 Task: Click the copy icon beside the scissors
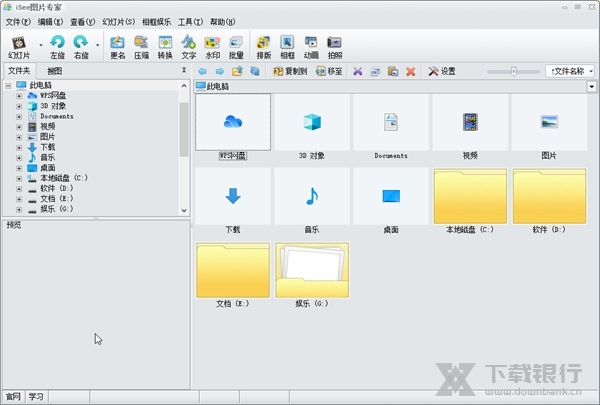(375, 71)
